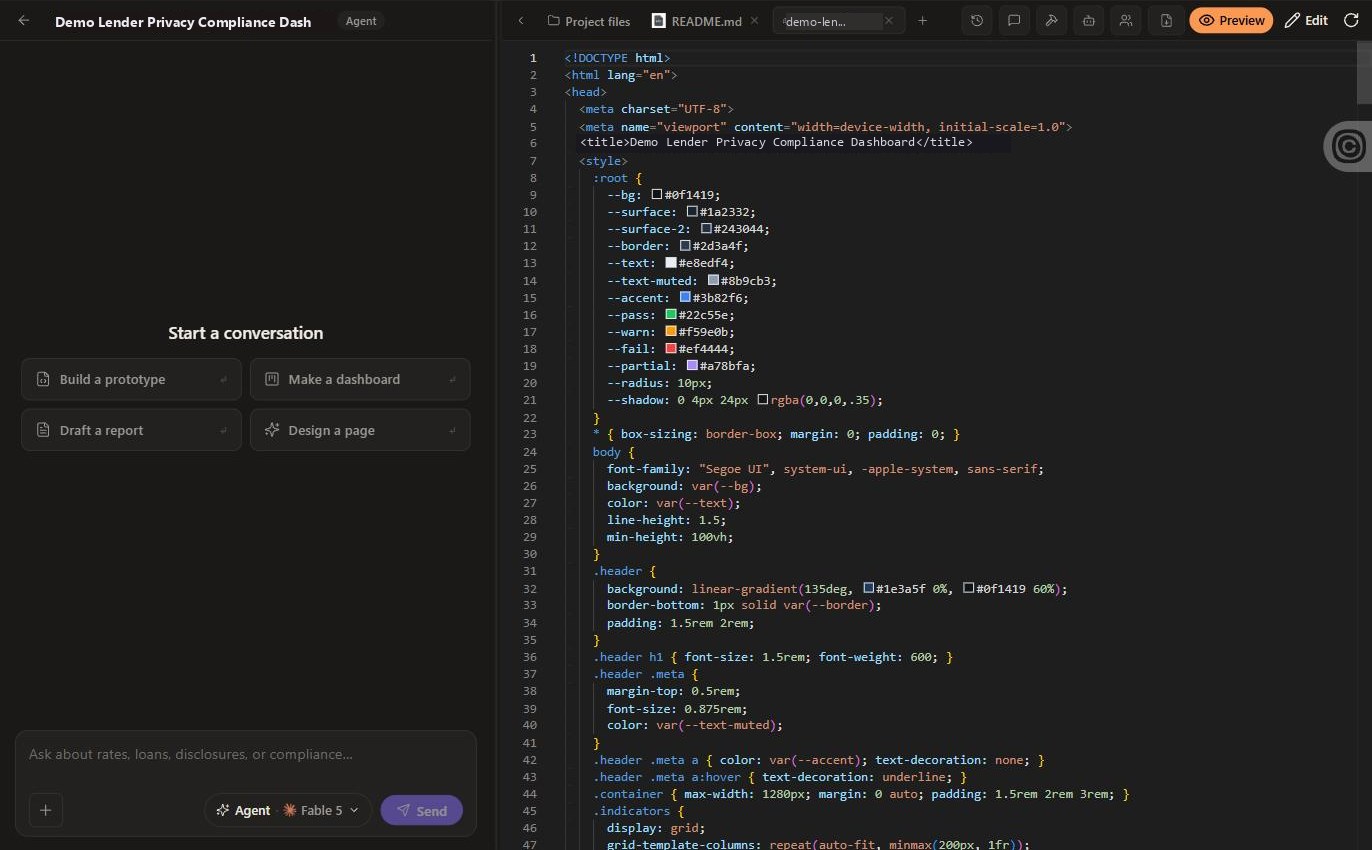Click the #1e3a5f gradient color swatch
This screenshot has height=850, width=1372.
pos(869,588)
